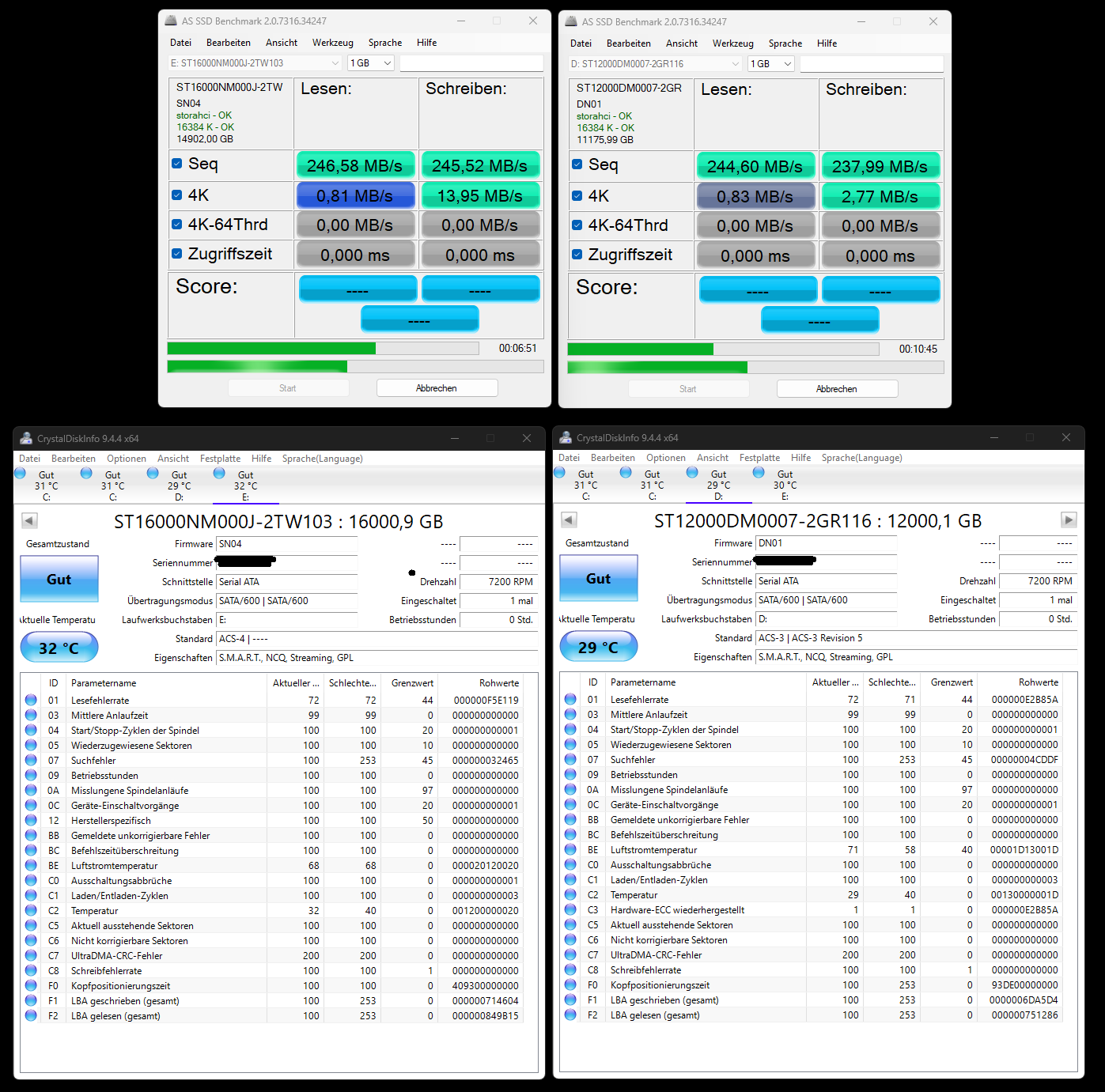This screenshot has width=1105, height=1092.
Task: Open the Werkzeug menu in AS SSD Benchmark
Action: (x=332, y=42)
